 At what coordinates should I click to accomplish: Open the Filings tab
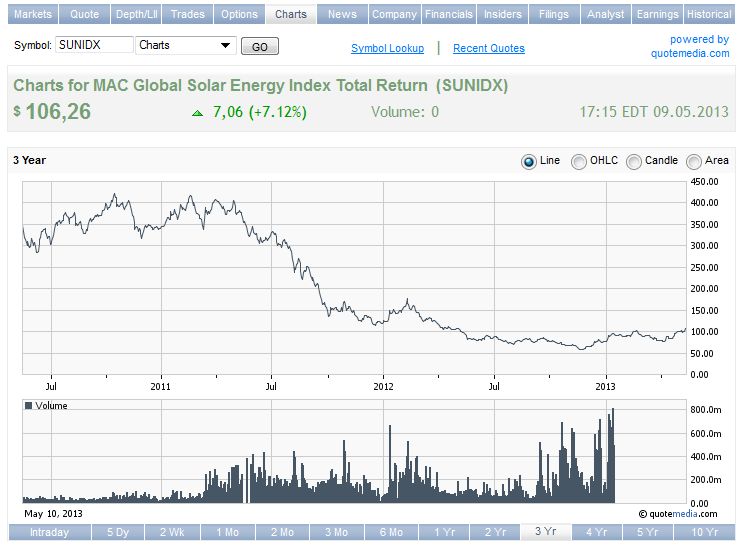tap(554, 14)
